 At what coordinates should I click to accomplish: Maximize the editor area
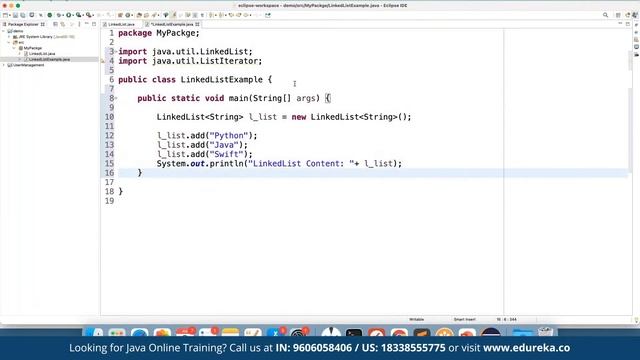[x=628, y=24]
